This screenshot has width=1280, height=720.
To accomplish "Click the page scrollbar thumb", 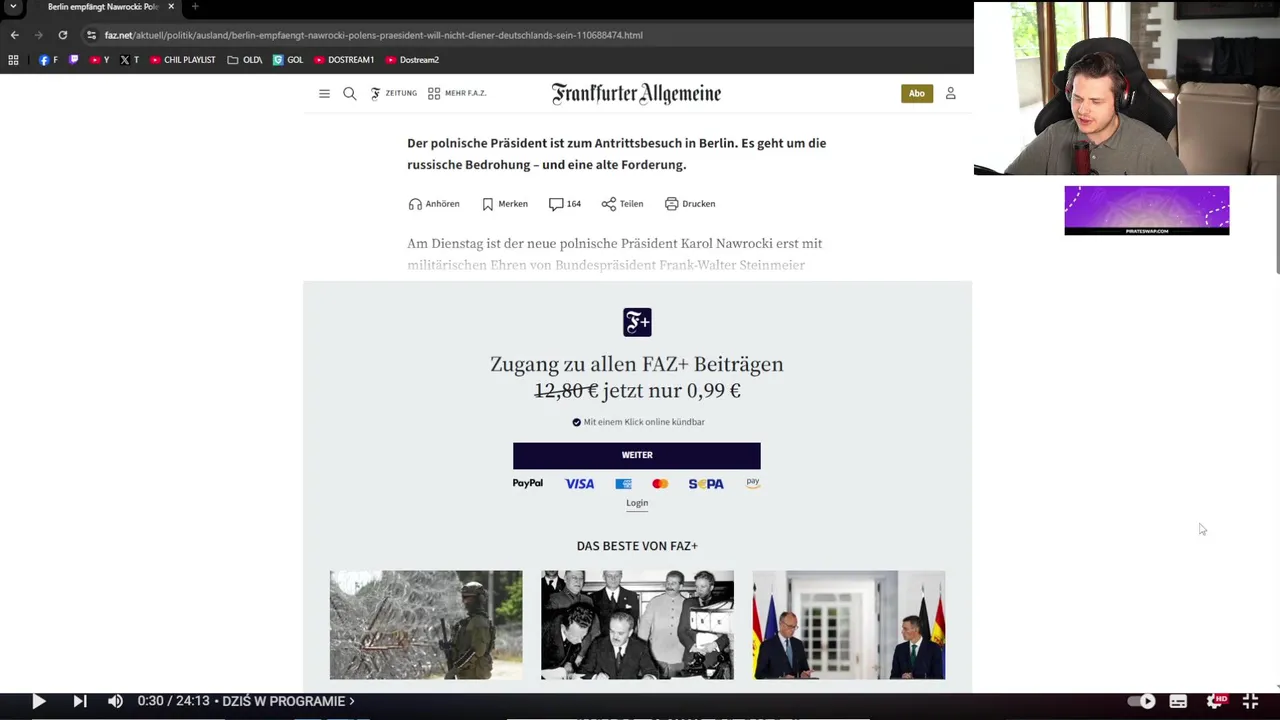I will pyautogui.click(x=1277, y=225).
